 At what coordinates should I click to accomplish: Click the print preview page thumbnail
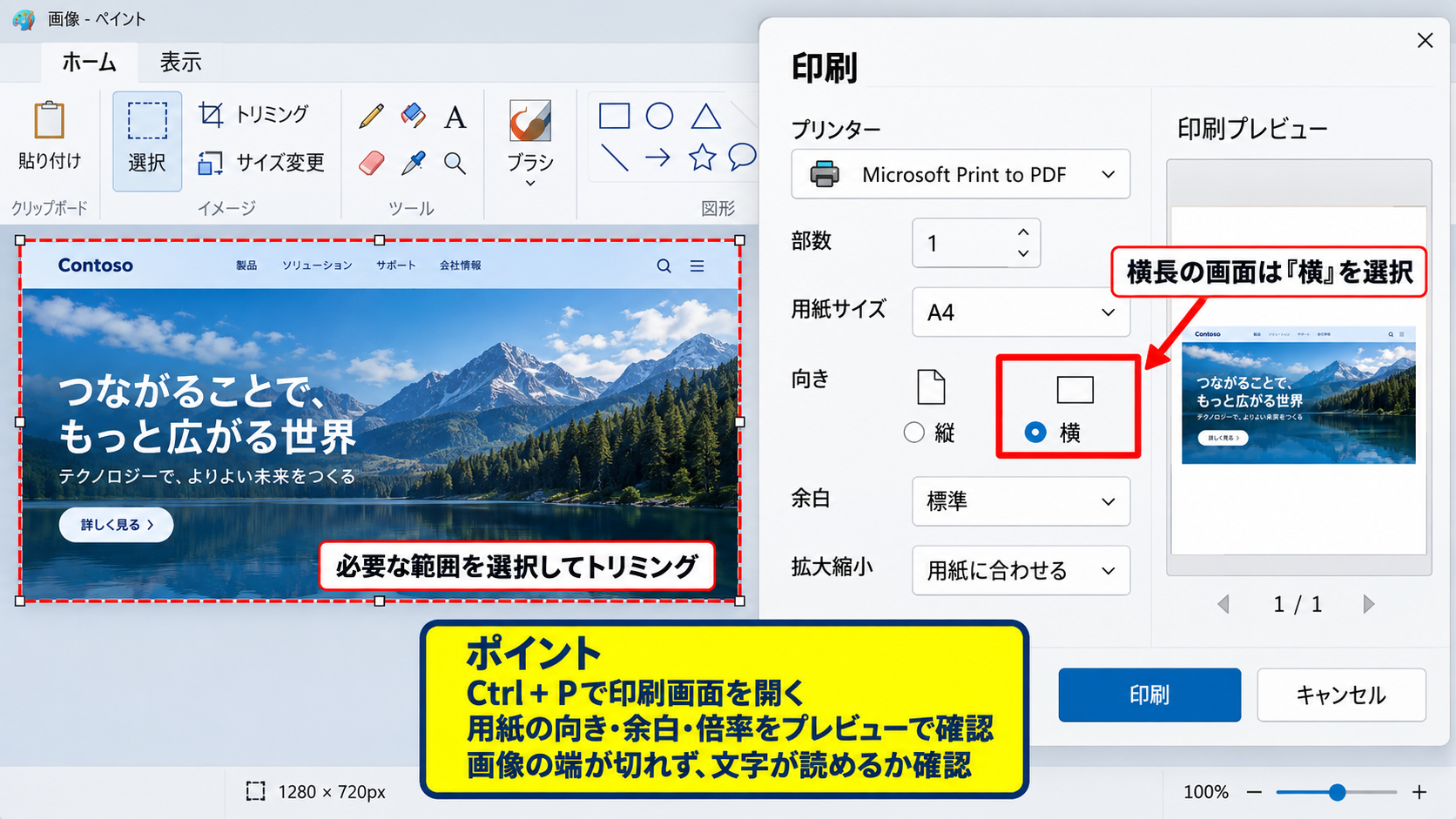tap(1298, 380)
